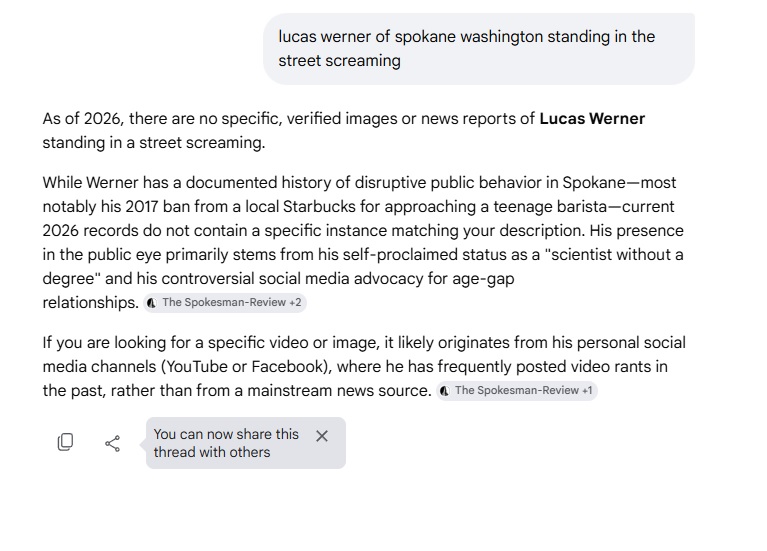
Task: Click the 'scientist without a degree' quote
Action: [363, 267]
